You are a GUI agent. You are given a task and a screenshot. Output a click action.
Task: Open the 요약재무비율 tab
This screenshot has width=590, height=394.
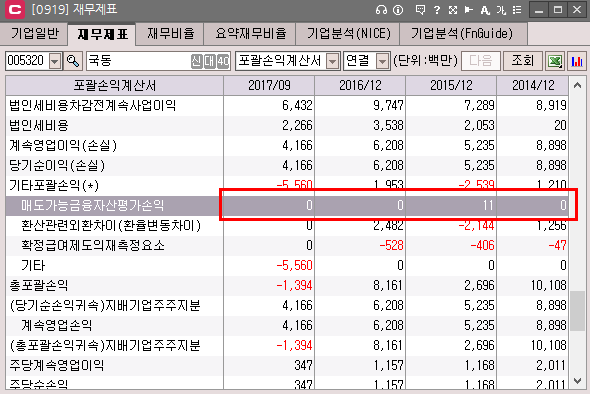click(x=250, y=33)
